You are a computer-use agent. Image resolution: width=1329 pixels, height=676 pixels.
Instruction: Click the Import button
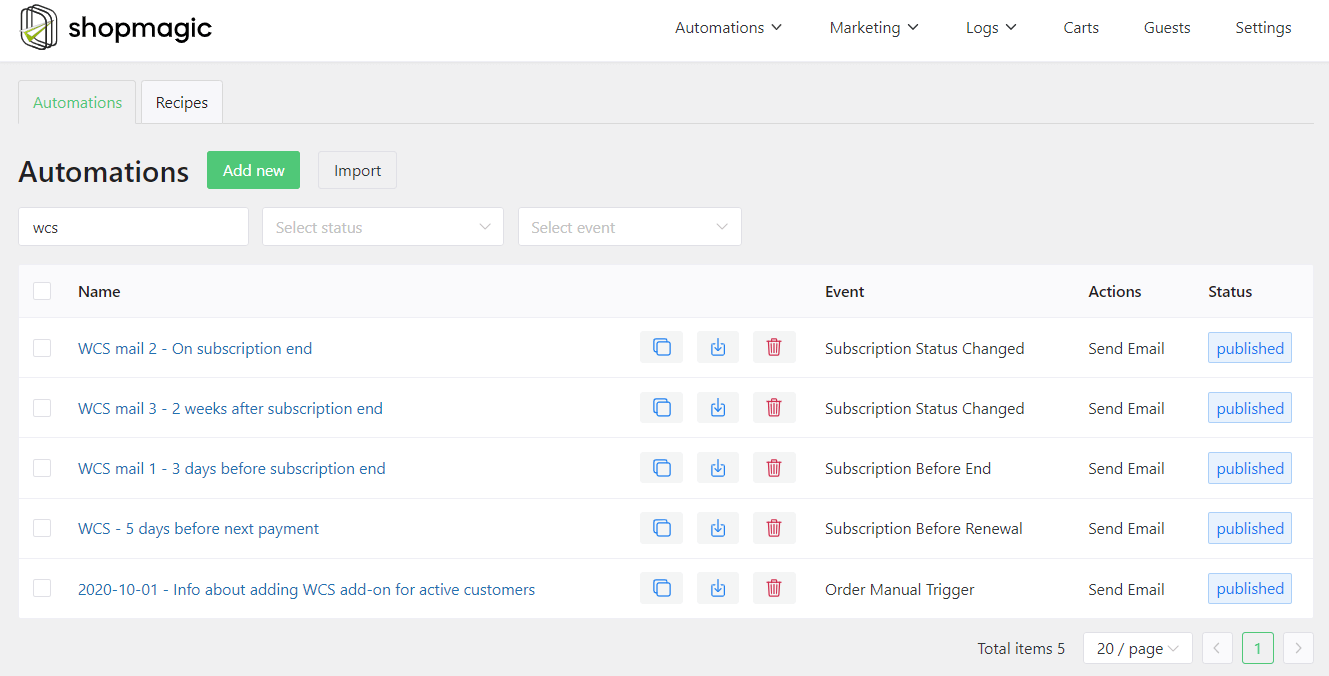[357, 170]
